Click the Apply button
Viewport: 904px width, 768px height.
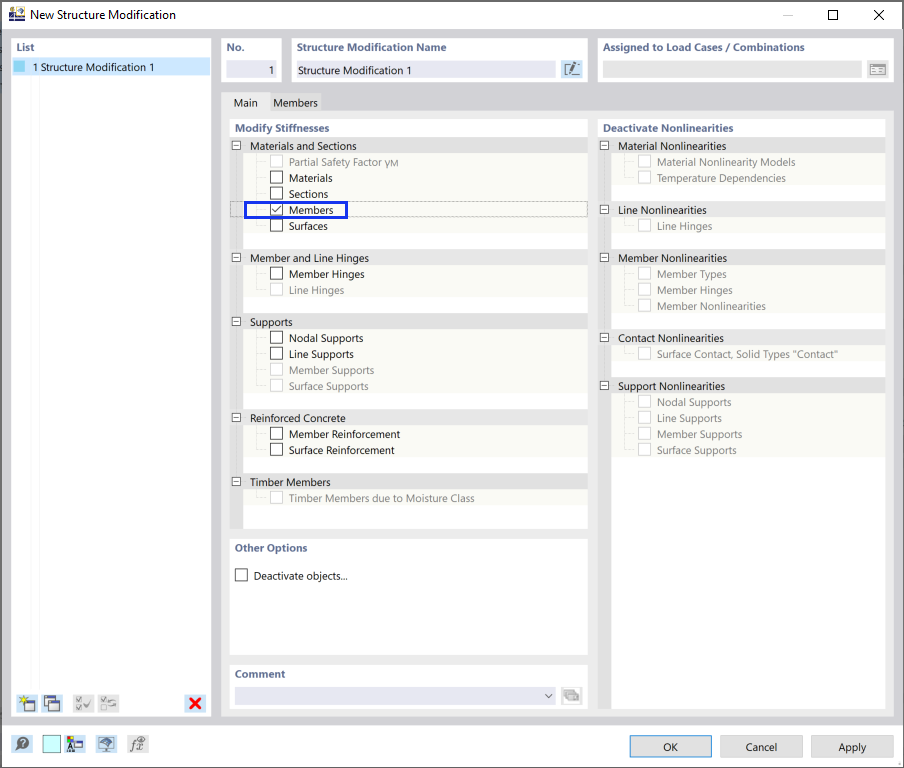click(852, 747)
